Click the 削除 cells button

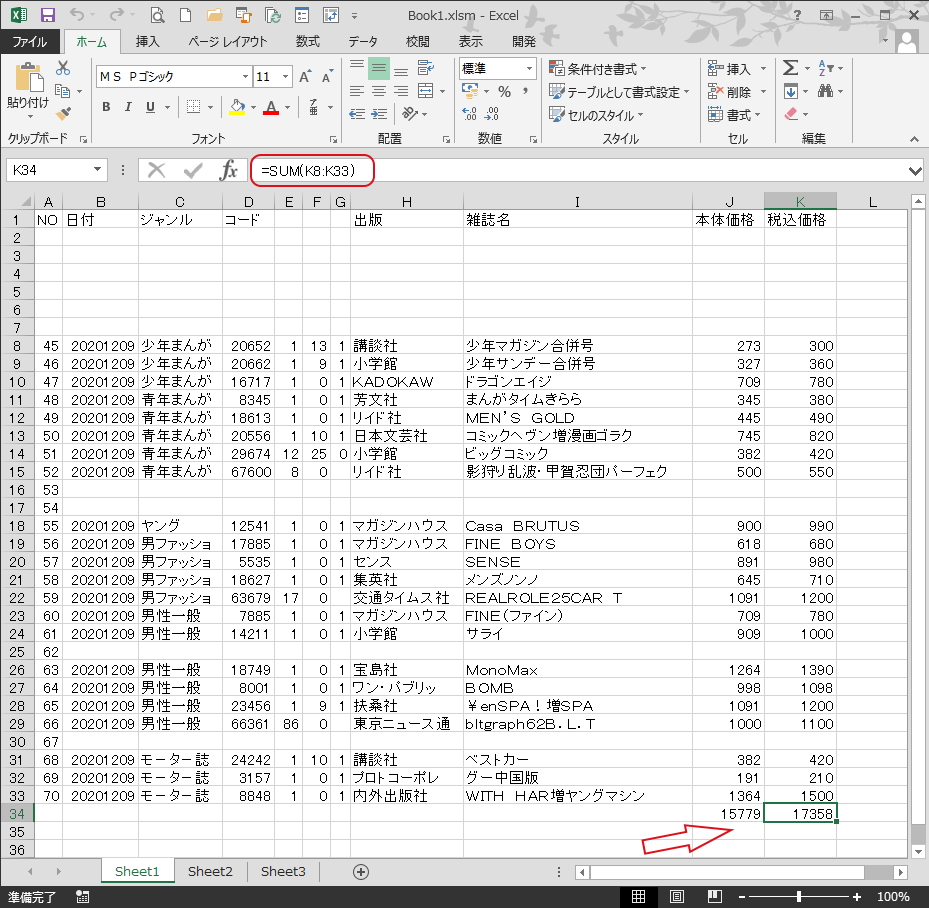coord(730,92)
